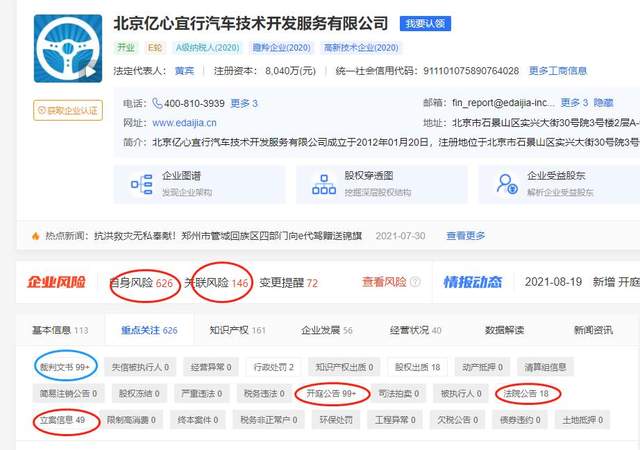Select 司法拍卖 0 tag
This screenshot has height=450, width=640.
[398, 393]
